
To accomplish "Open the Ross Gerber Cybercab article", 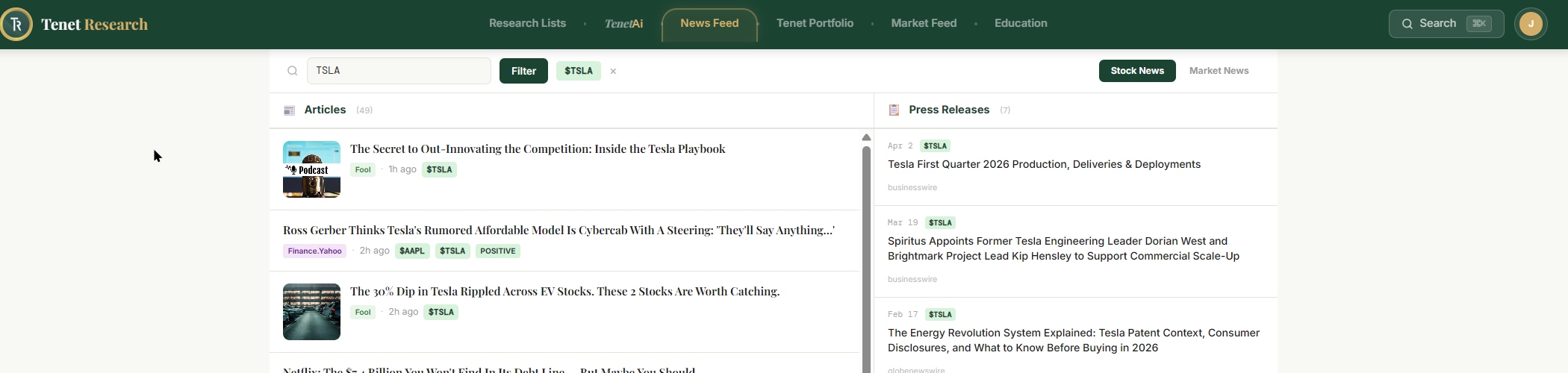I will (559, 231).
